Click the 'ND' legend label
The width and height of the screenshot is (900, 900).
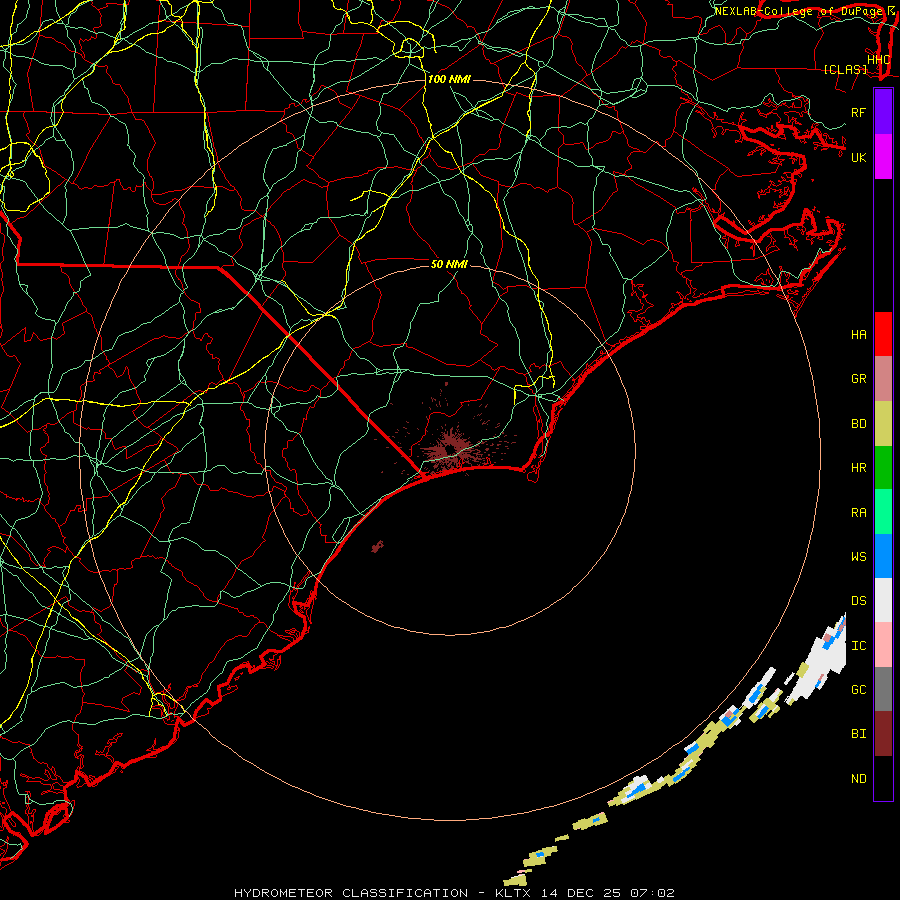pos(858,779)
